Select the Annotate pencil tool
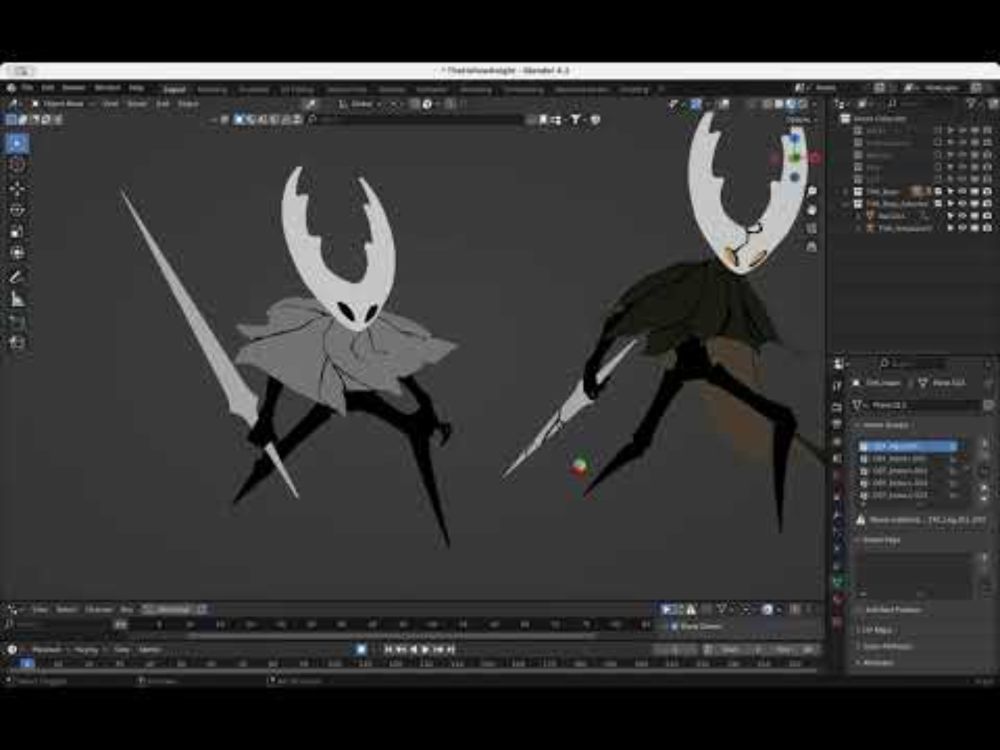 (x=17, y=277)
